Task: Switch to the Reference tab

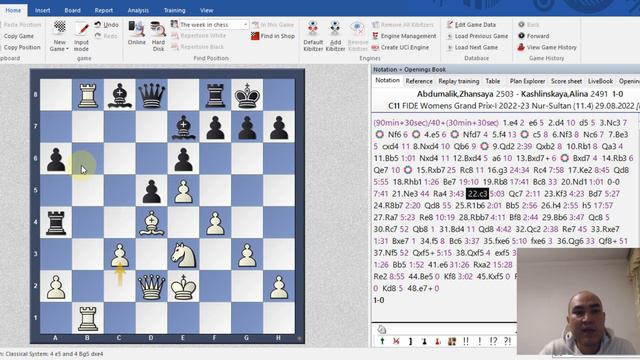Action: [x=419, y=81]
